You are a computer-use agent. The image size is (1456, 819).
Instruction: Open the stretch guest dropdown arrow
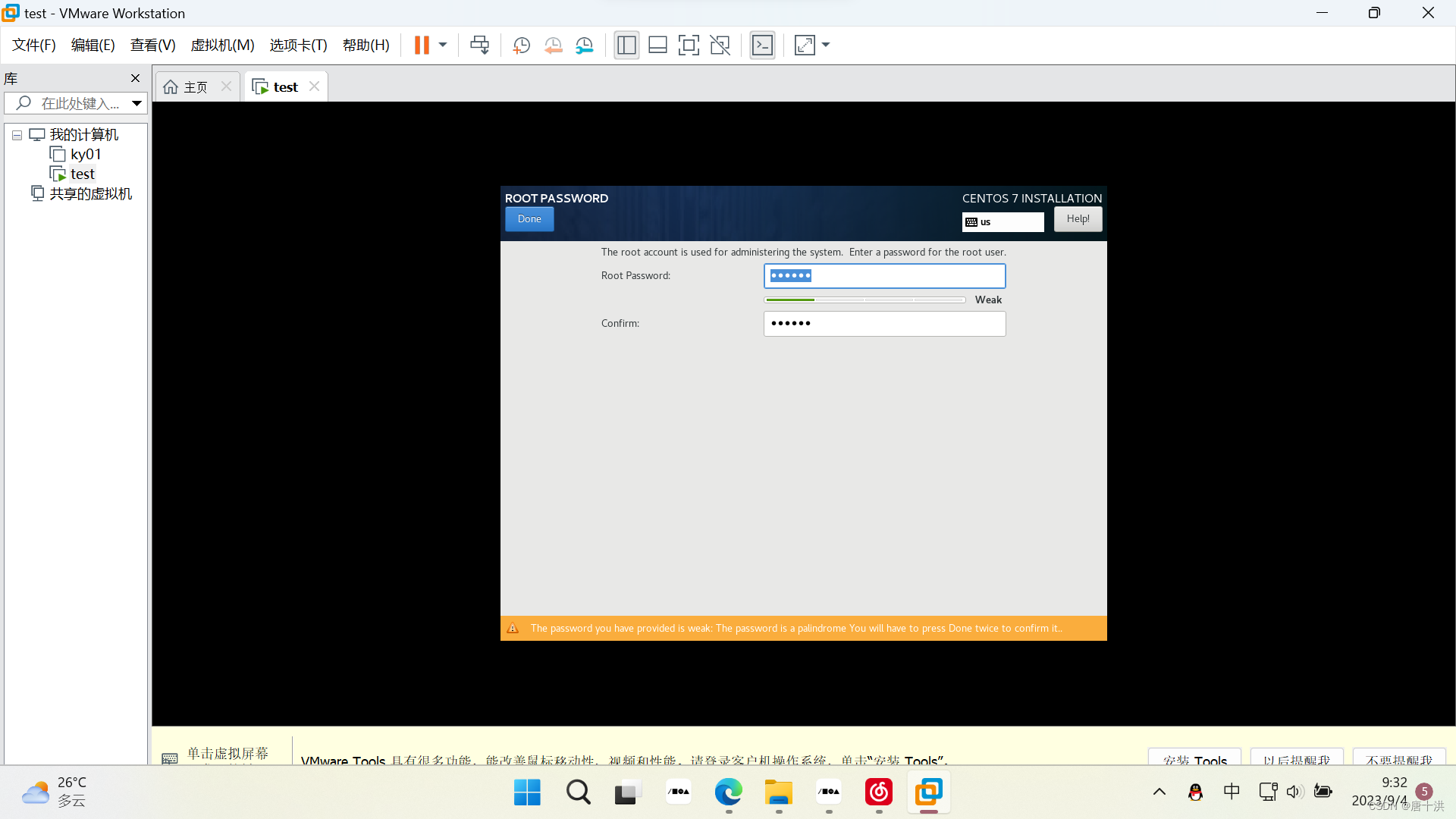[826, 45]
